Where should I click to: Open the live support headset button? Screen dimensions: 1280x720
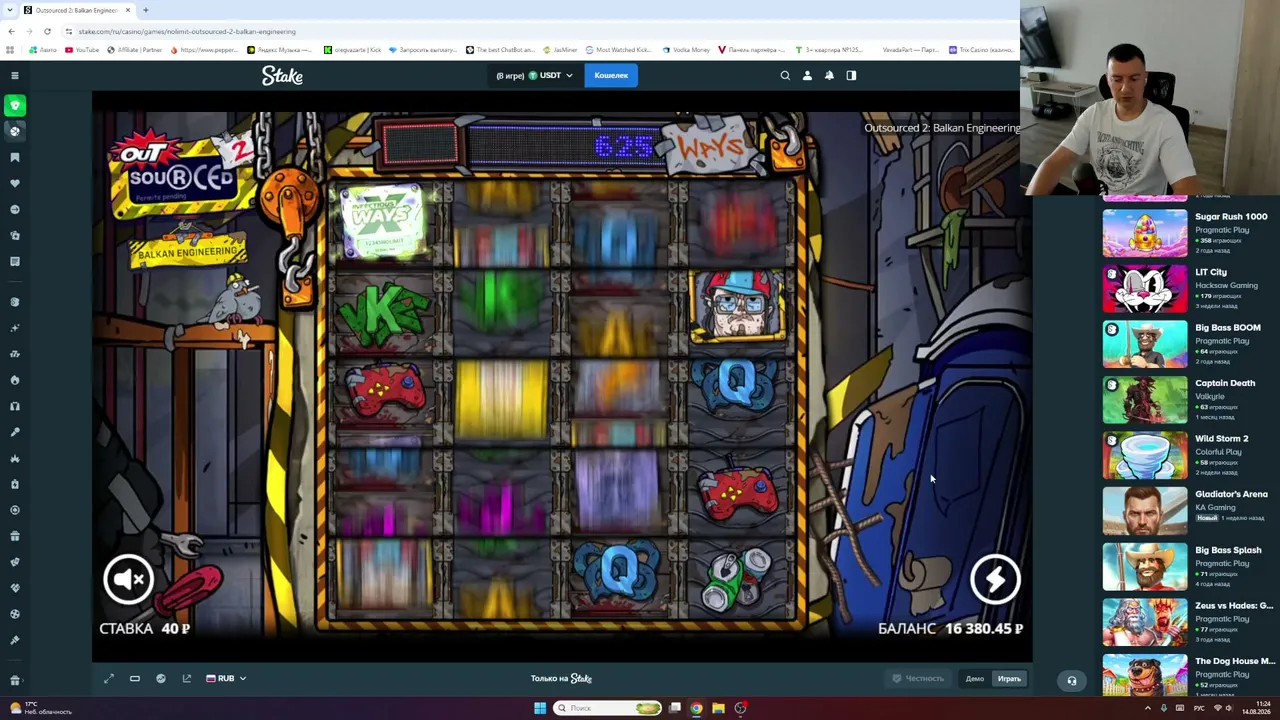click(x=1071, y=680)
